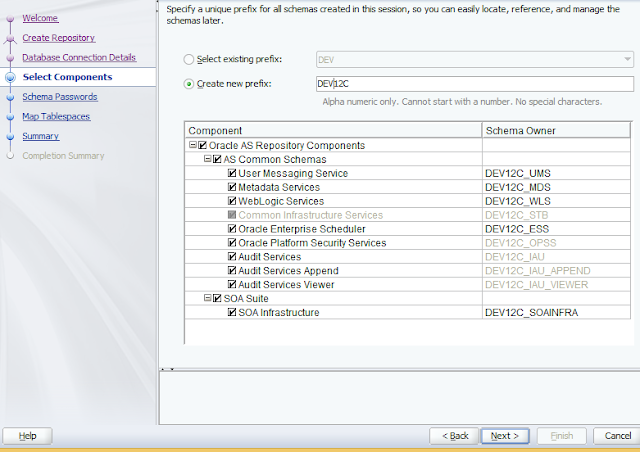Click the Select Components step bullet icon
The height and width of the screenshot is (452, 640).
click(x=11, y=77)
